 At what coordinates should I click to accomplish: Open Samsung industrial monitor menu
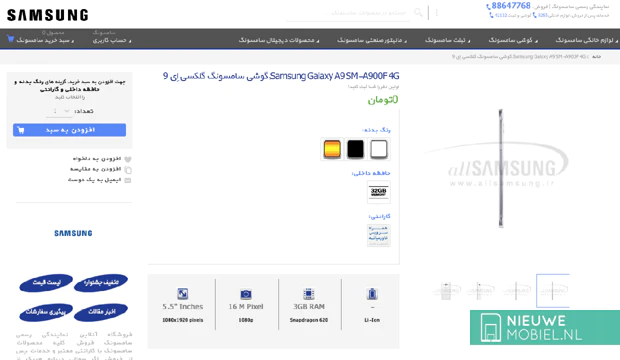pyautogui.click(x=372, y=40)
